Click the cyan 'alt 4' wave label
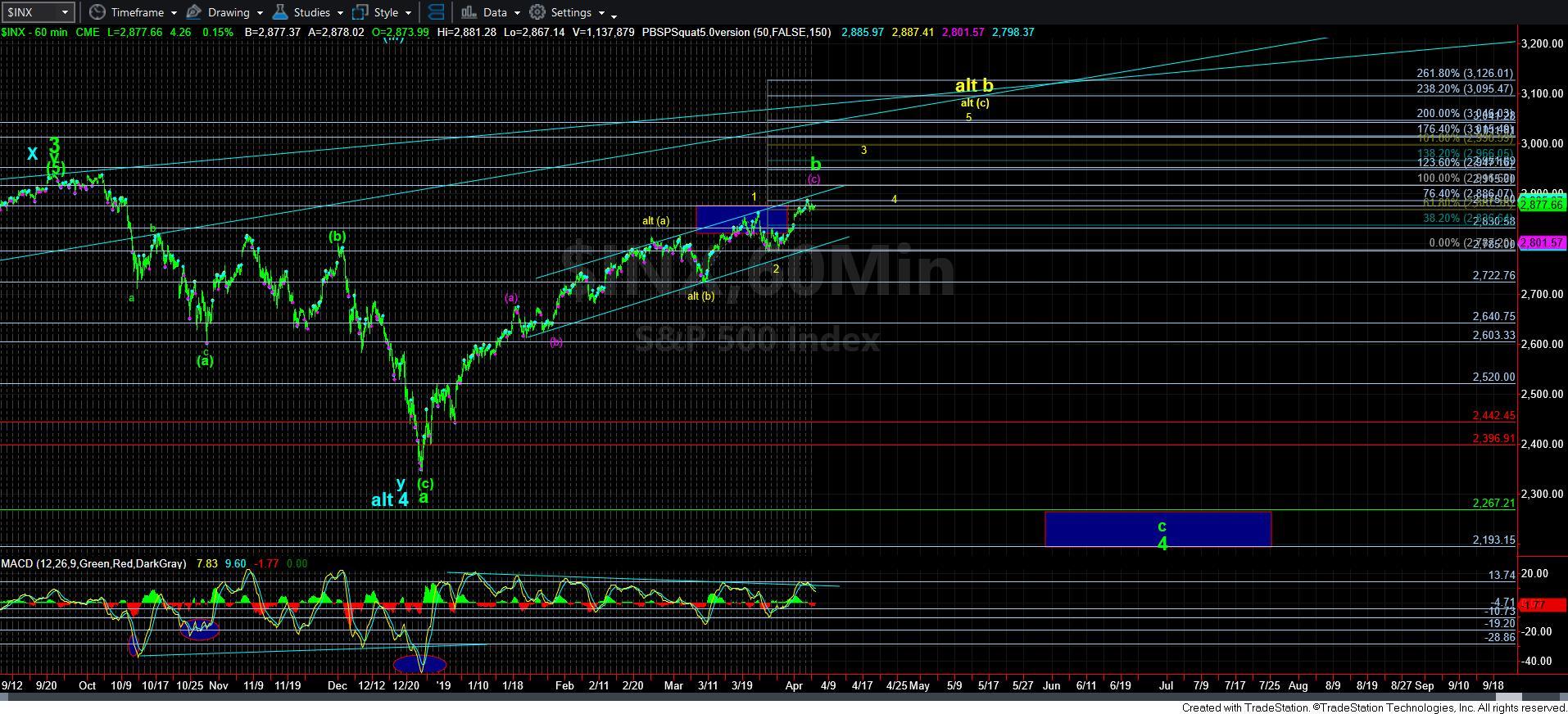Screen dimensions: 1568x714 pos(390,499)
